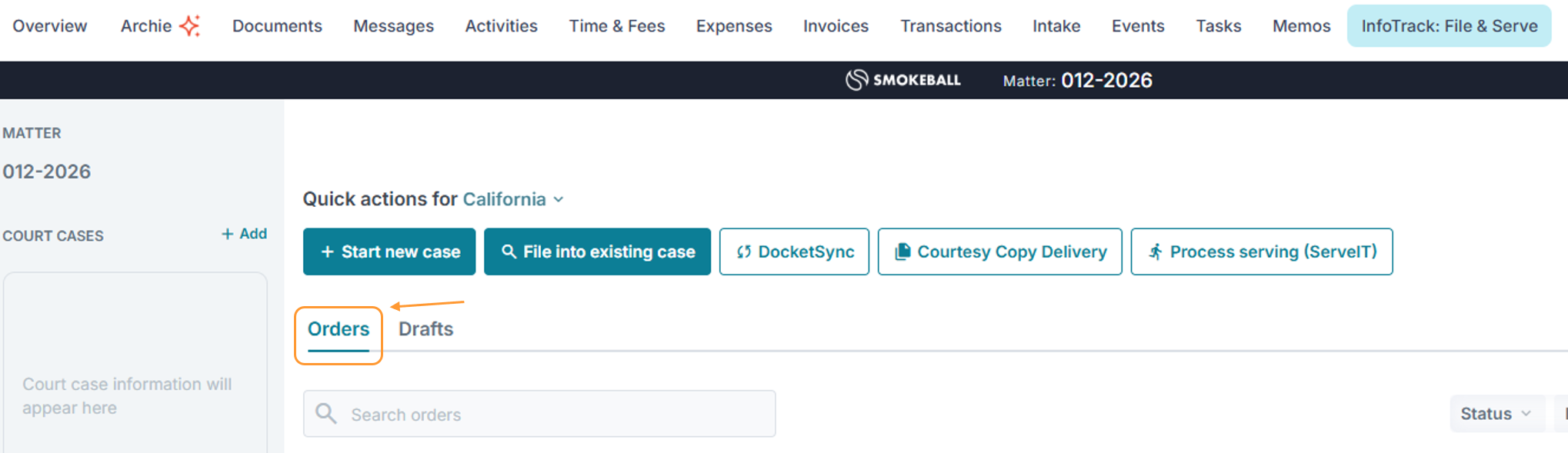Viewport: 1568px width, 453px height.
Task: Open the Invoices section
Action: coord(836,26)
